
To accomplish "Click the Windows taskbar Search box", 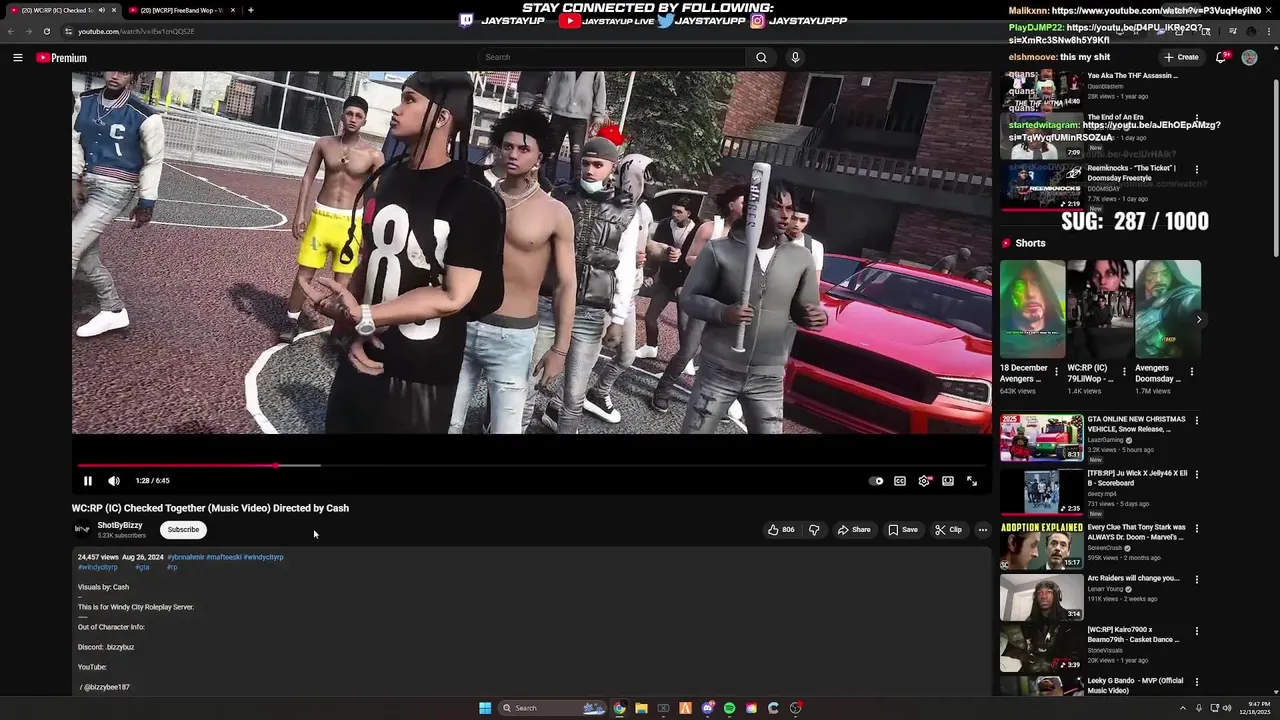I will pyautogui.click(x=553, y=708).
